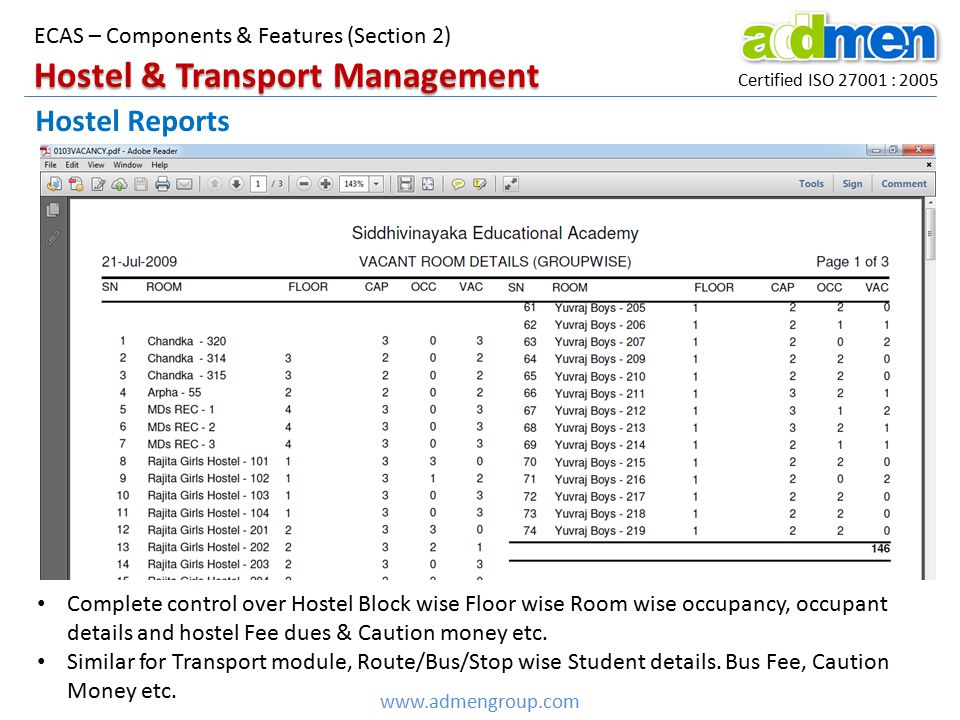Click the 143% zoom value field
This screenshot has width=960, height=720.
pos(354,184)
